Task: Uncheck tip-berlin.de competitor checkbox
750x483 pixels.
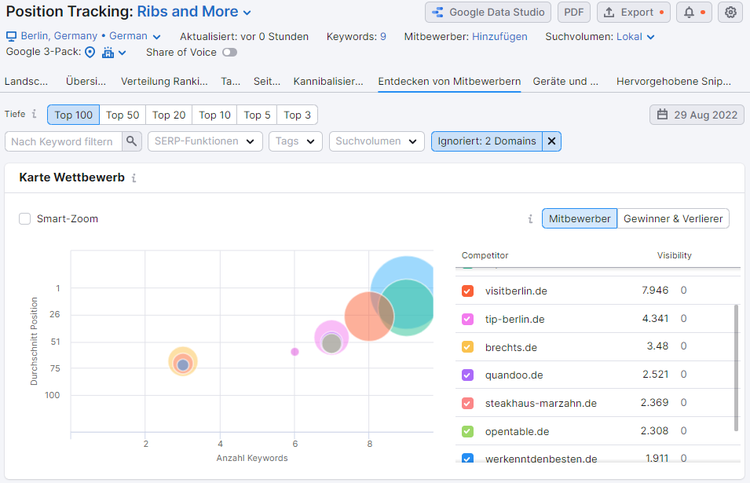Action: coord(467,319)
